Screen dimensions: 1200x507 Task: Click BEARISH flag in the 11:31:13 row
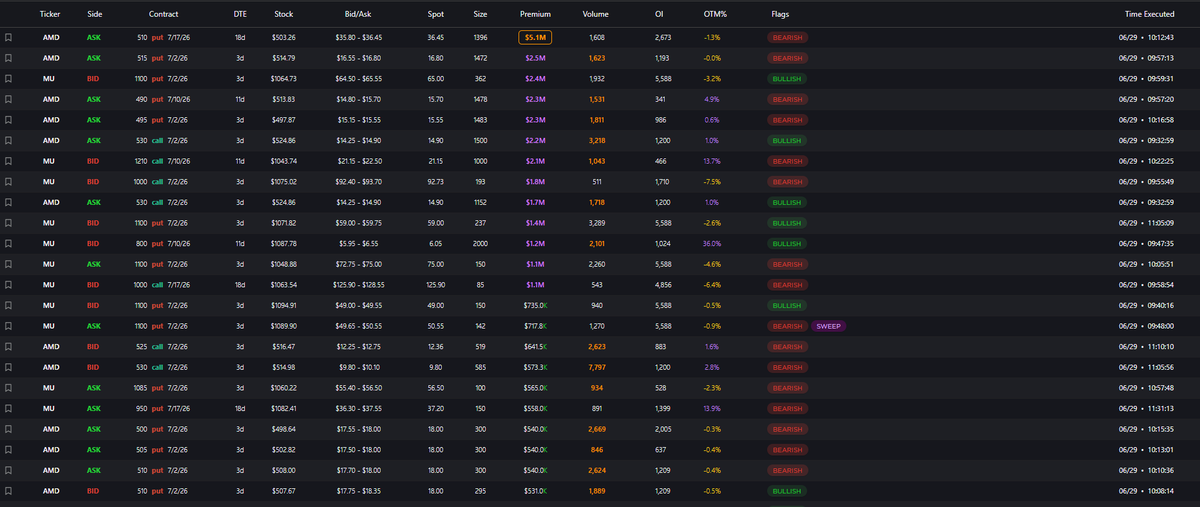[x=787, y=408]
